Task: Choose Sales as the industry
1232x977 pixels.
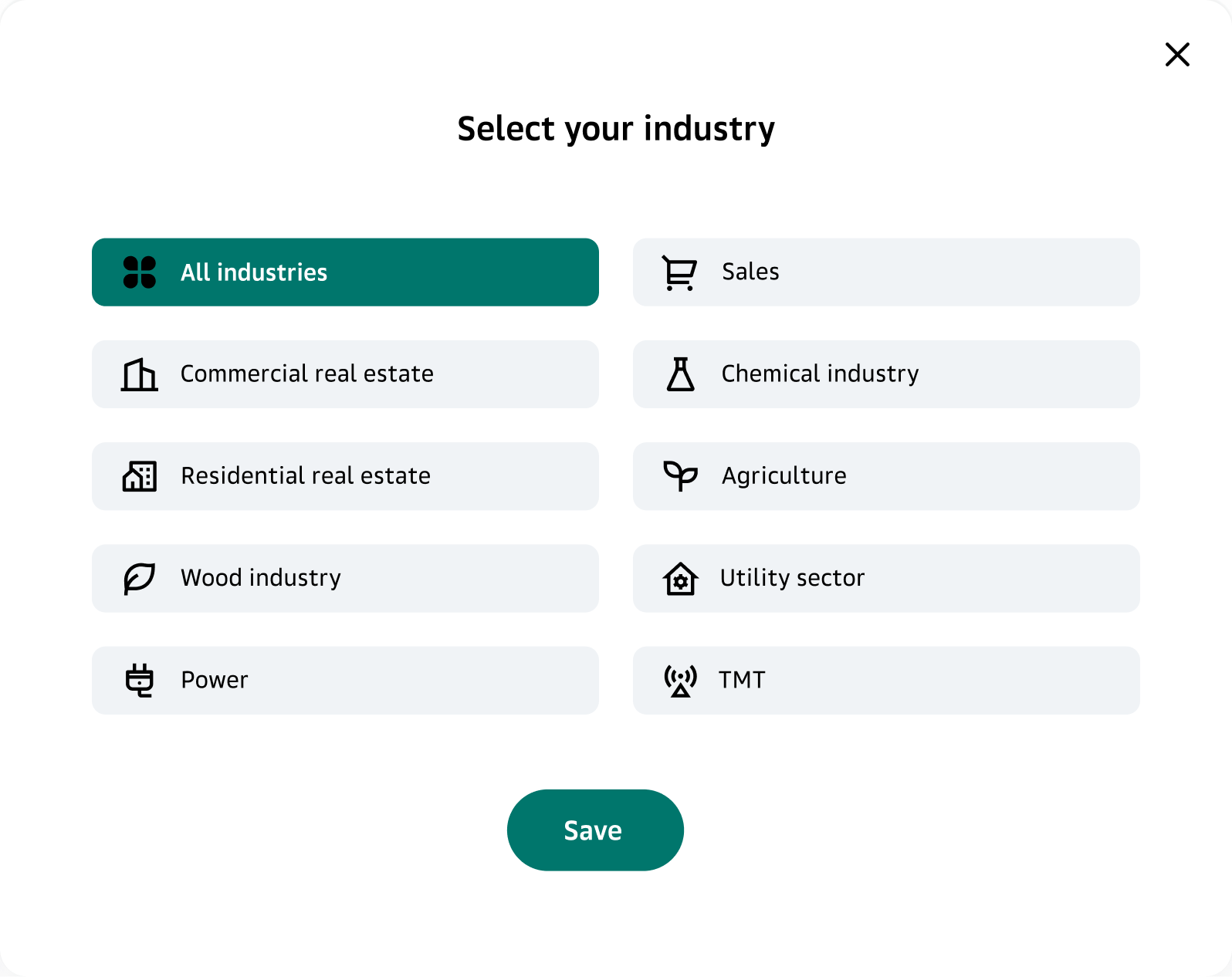Action: (x=750, y=272)
